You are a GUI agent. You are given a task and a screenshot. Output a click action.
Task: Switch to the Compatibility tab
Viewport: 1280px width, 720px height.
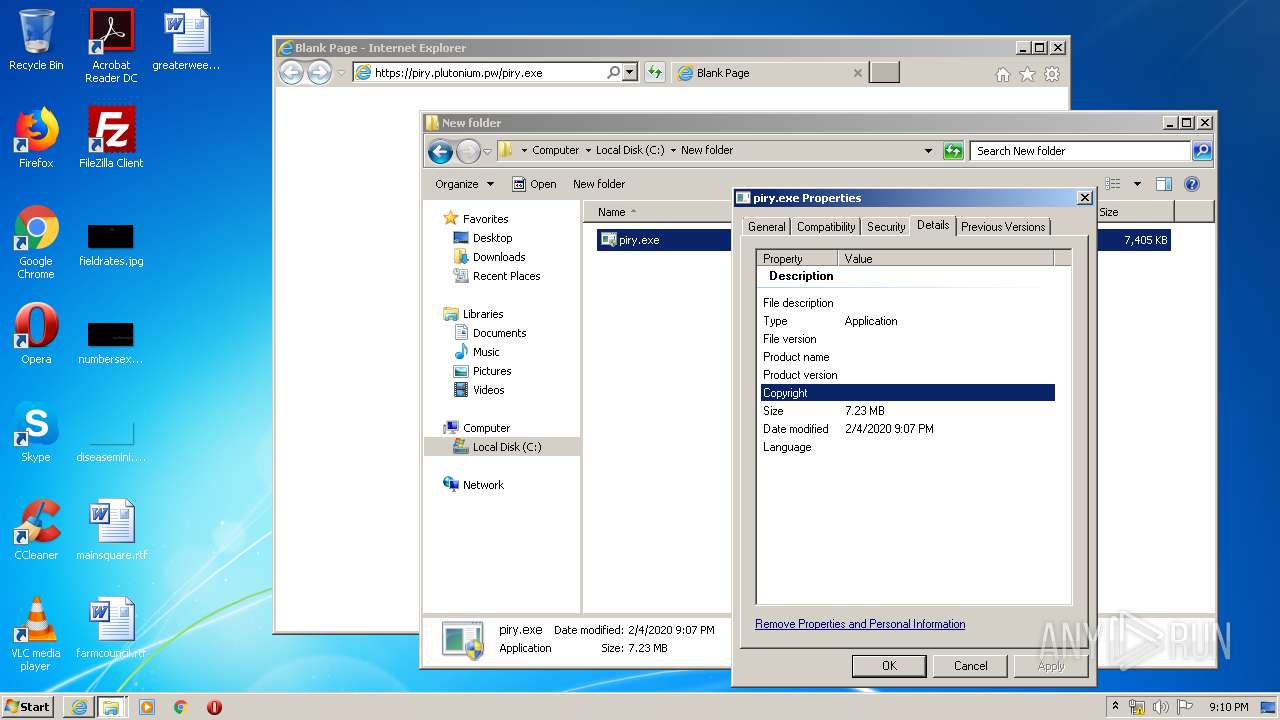coord(826,227)
